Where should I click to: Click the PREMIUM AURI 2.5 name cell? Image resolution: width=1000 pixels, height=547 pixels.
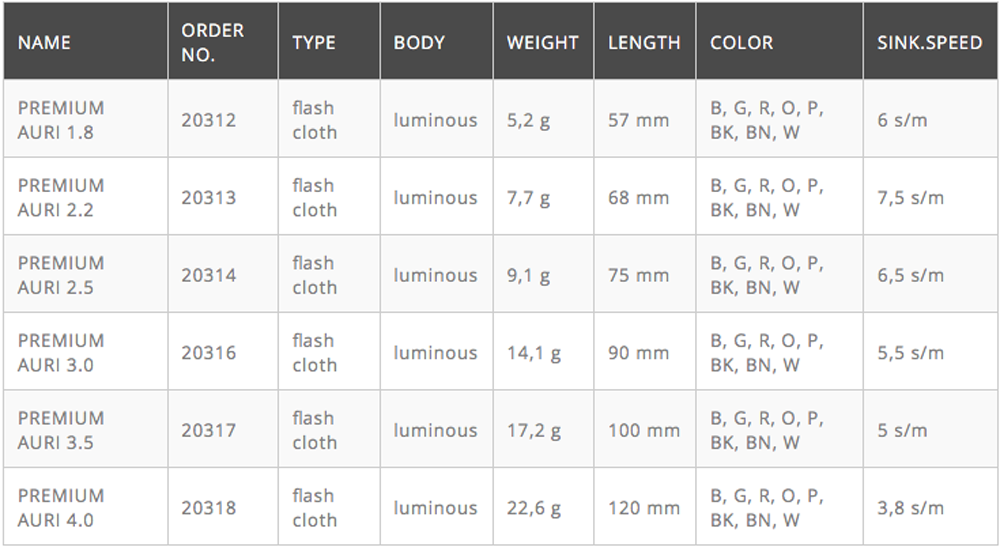pos(61,275)
